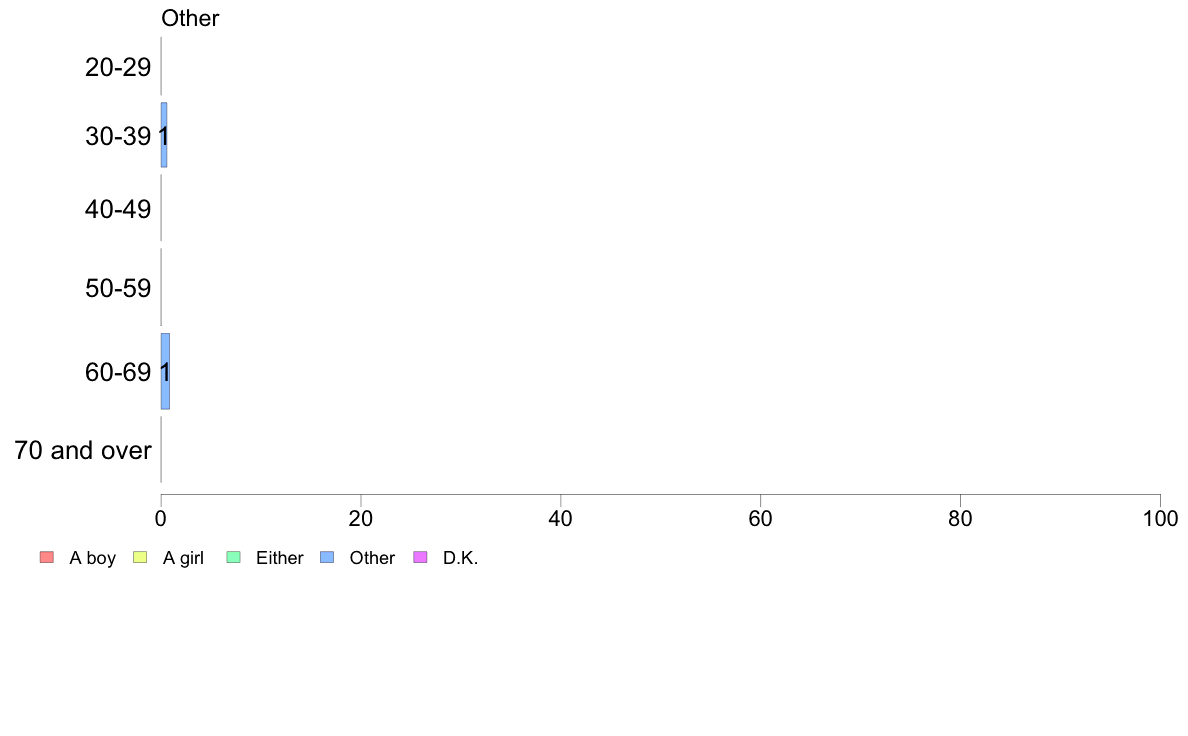The height and width of the screenshot is (736, 1188).
Task: Click the A boy legend text
Action: (92, 558)
